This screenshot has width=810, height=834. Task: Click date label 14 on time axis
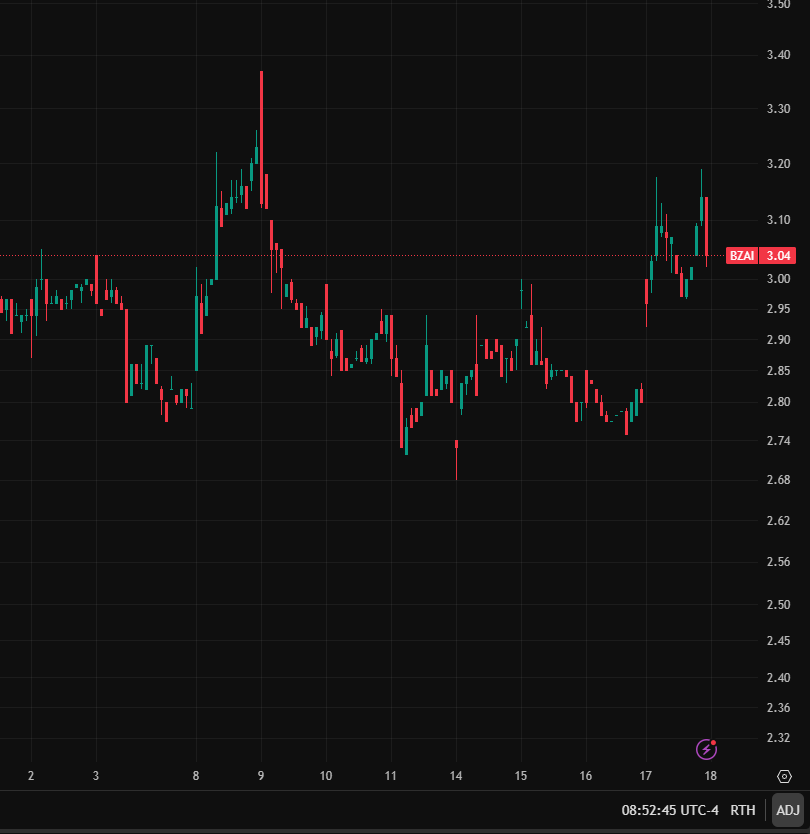pyautogui.click(x=456, y=776)
